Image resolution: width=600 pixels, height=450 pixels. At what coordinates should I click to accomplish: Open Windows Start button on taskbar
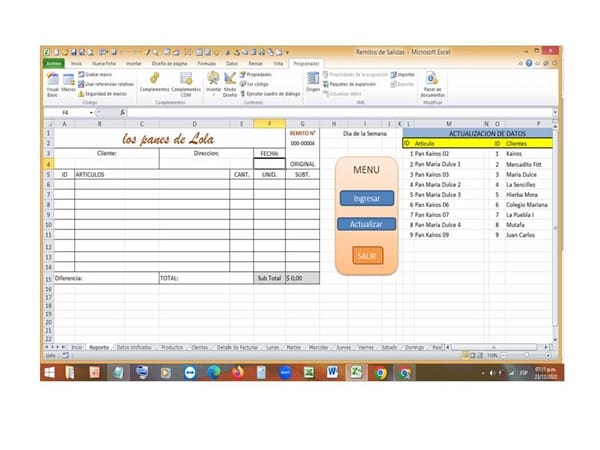click(x=50, y=372)
